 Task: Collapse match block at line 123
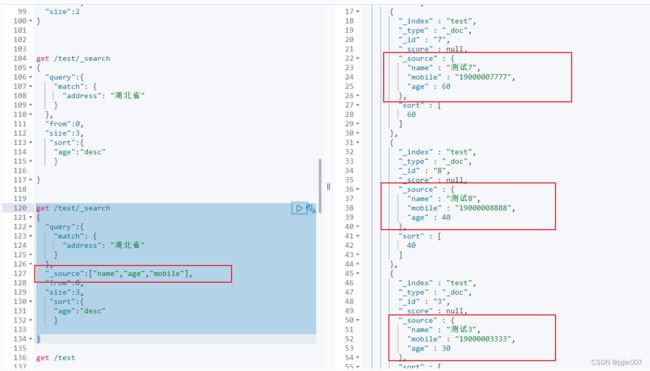pos(31,236)
